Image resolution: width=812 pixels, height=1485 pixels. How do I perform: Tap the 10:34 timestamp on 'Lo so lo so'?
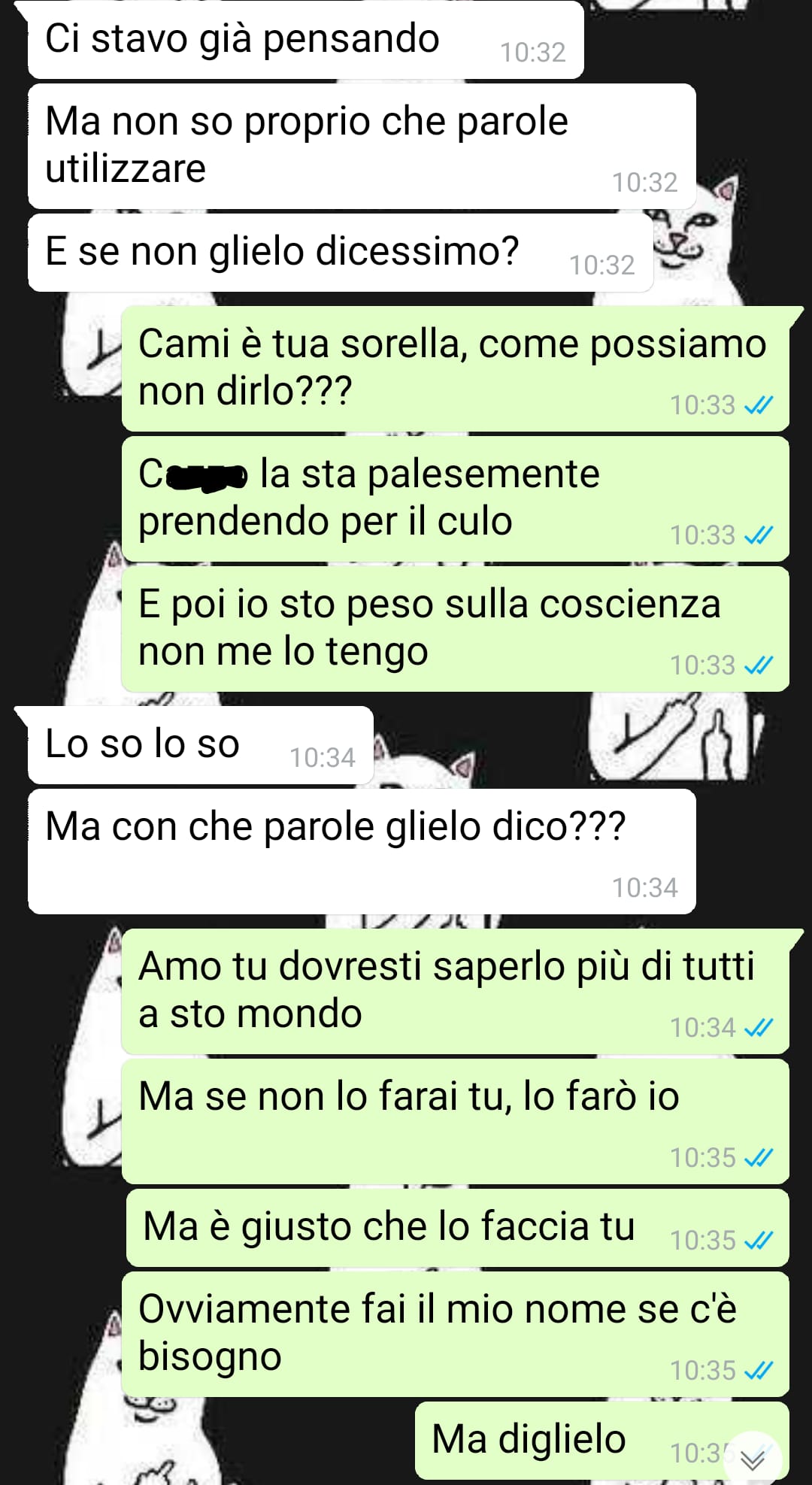coord(323,758)
